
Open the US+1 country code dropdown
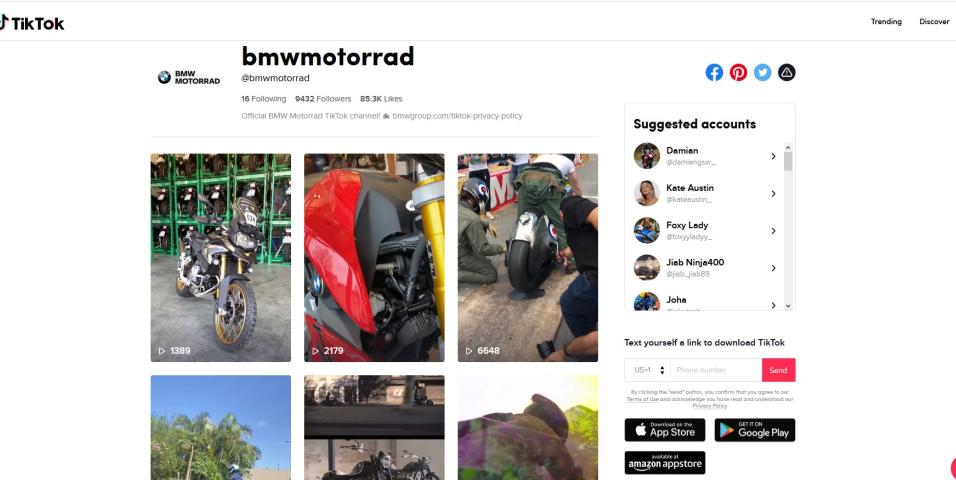click(x=647, y=370)
